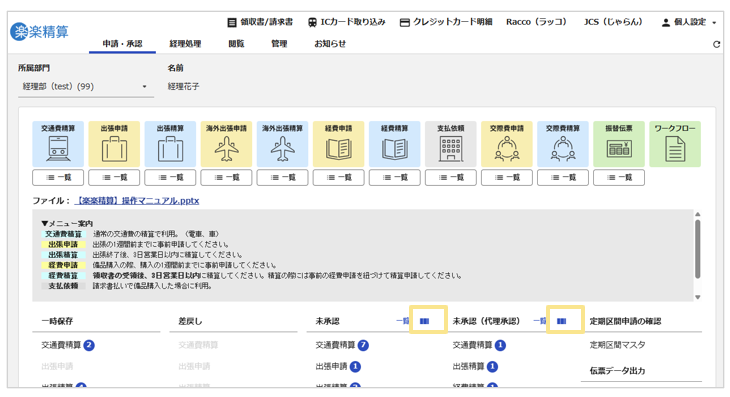This screenshot has width=730, height=397.
Task: Click the 伝票データ出力 heading
Action: click(x=617, y=371)
